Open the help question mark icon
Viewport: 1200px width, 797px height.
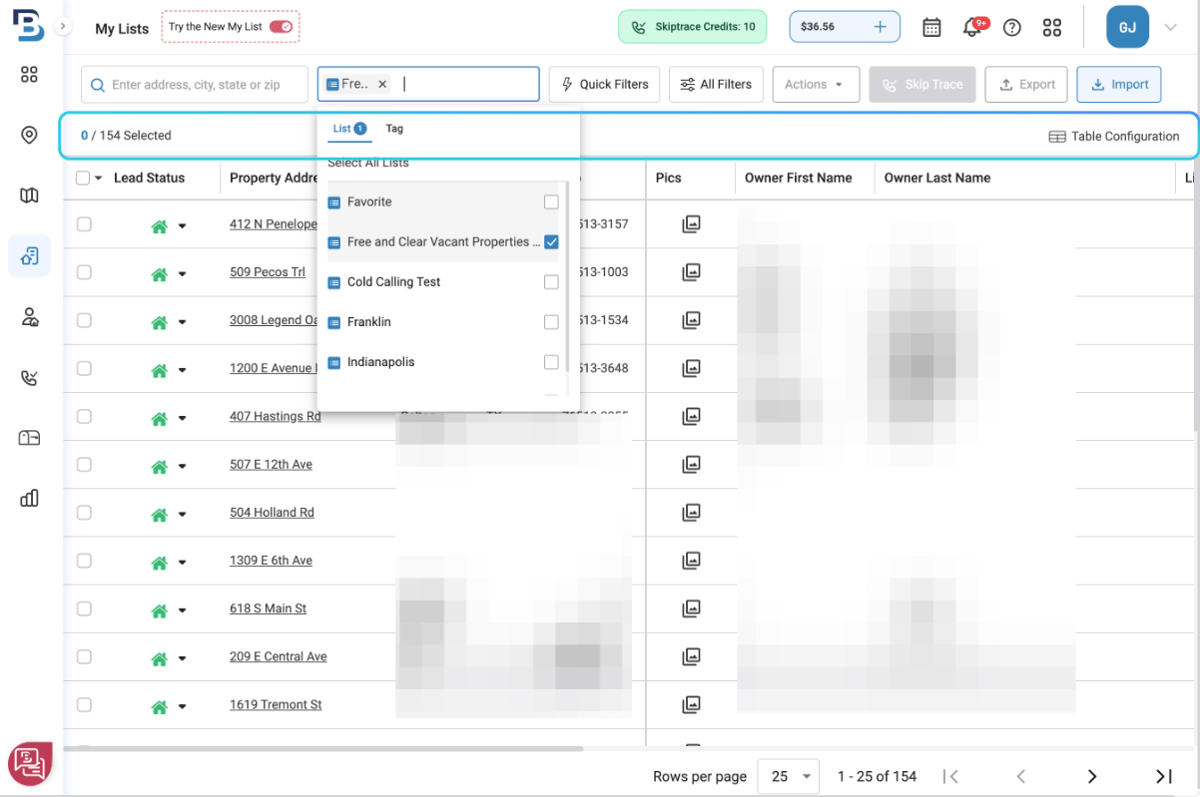tap(1011, 27)
